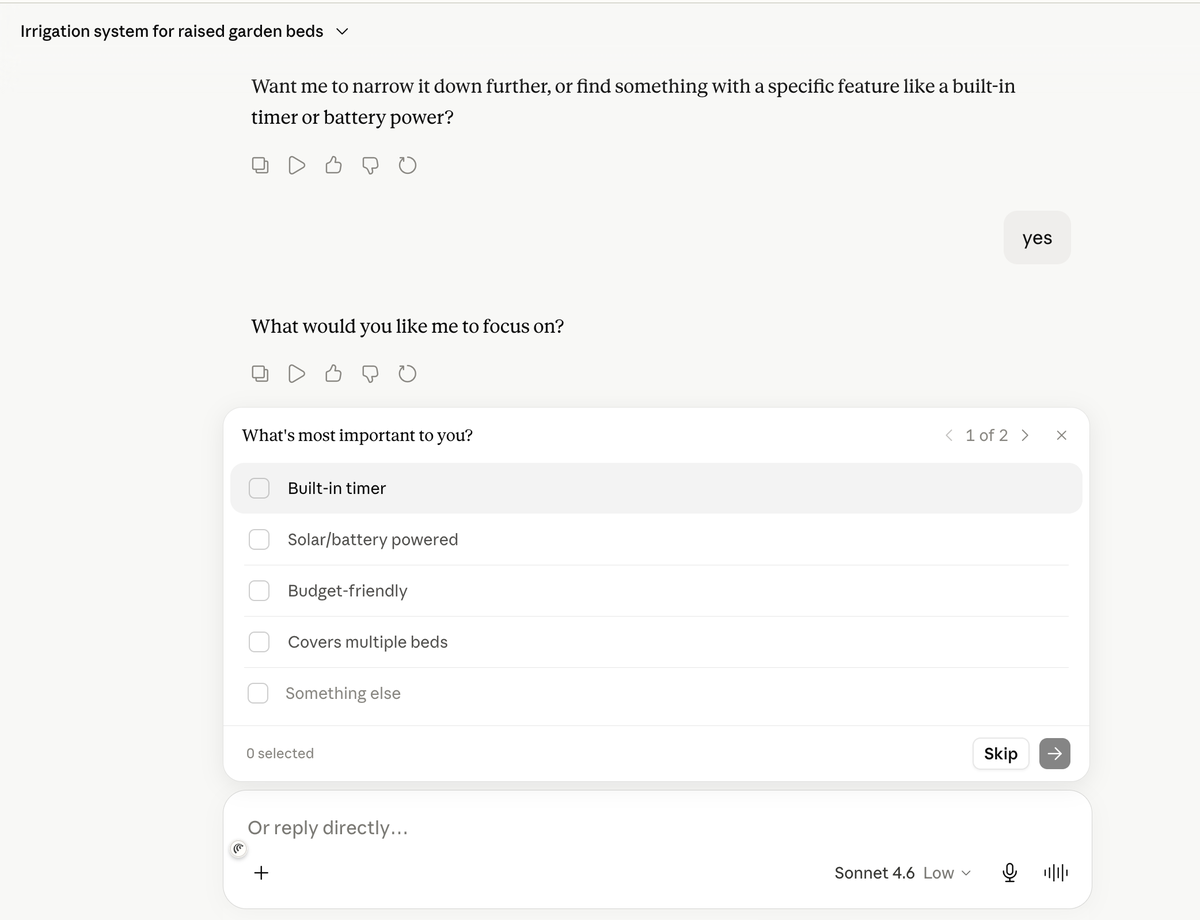Retry the response about built-in timer
Viewport: 1200px width, 920px height.
407,165
